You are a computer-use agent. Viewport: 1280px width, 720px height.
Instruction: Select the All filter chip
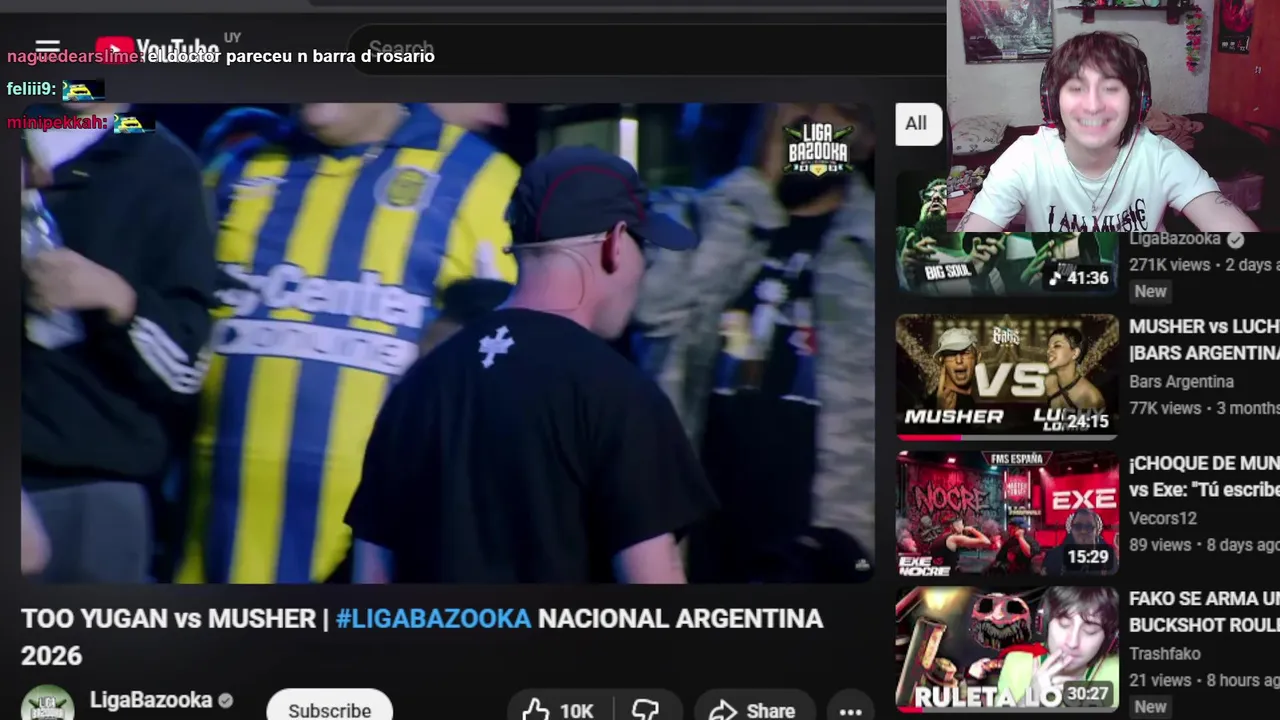[x=916, y=124]
